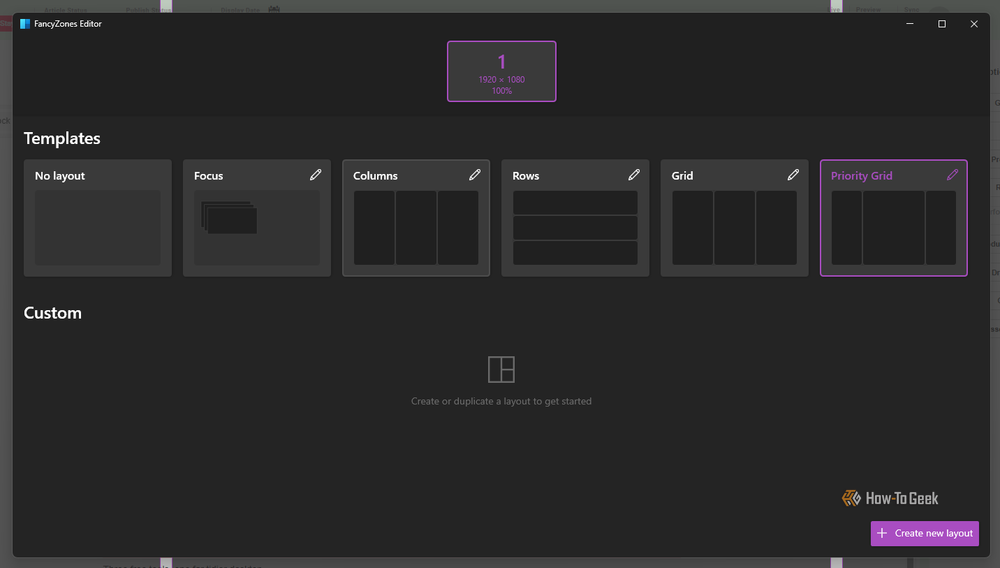
Task: Click the "Custom" section heading
Action: pos(52,313)
